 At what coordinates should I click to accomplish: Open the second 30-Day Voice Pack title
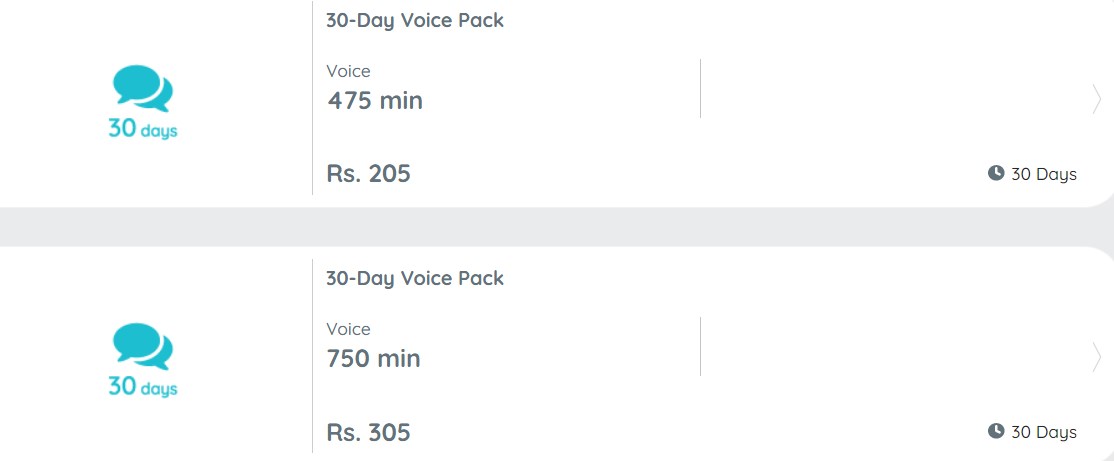pyautogui.click(x=415, y=278)
